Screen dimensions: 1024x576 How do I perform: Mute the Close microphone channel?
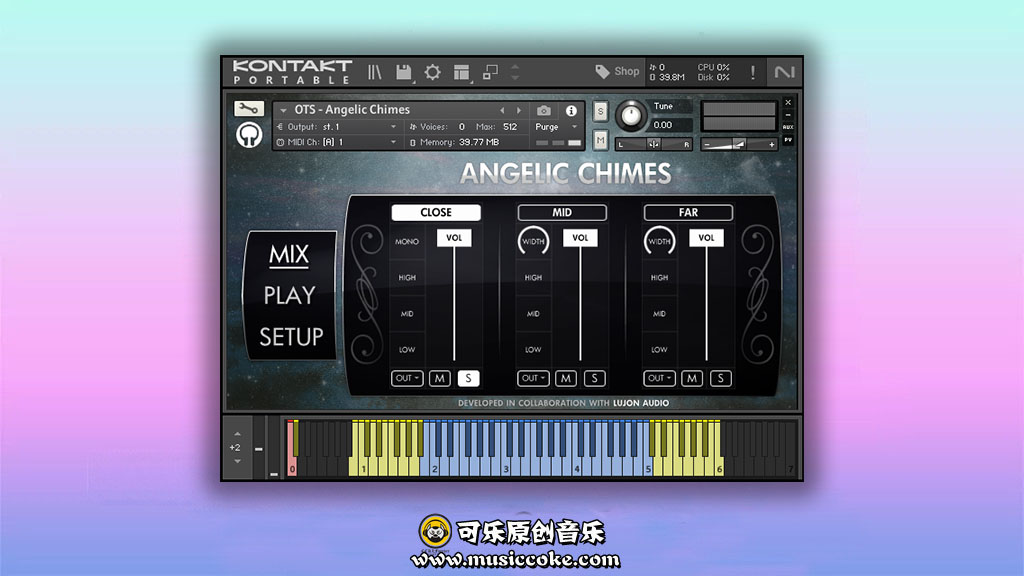click(440, 378)
